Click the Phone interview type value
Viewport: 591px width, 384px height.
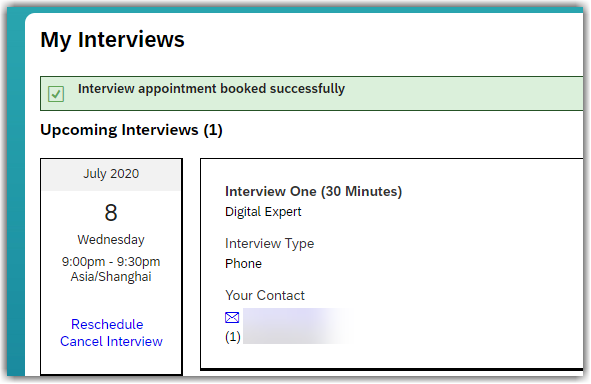(x=243, y=263)
